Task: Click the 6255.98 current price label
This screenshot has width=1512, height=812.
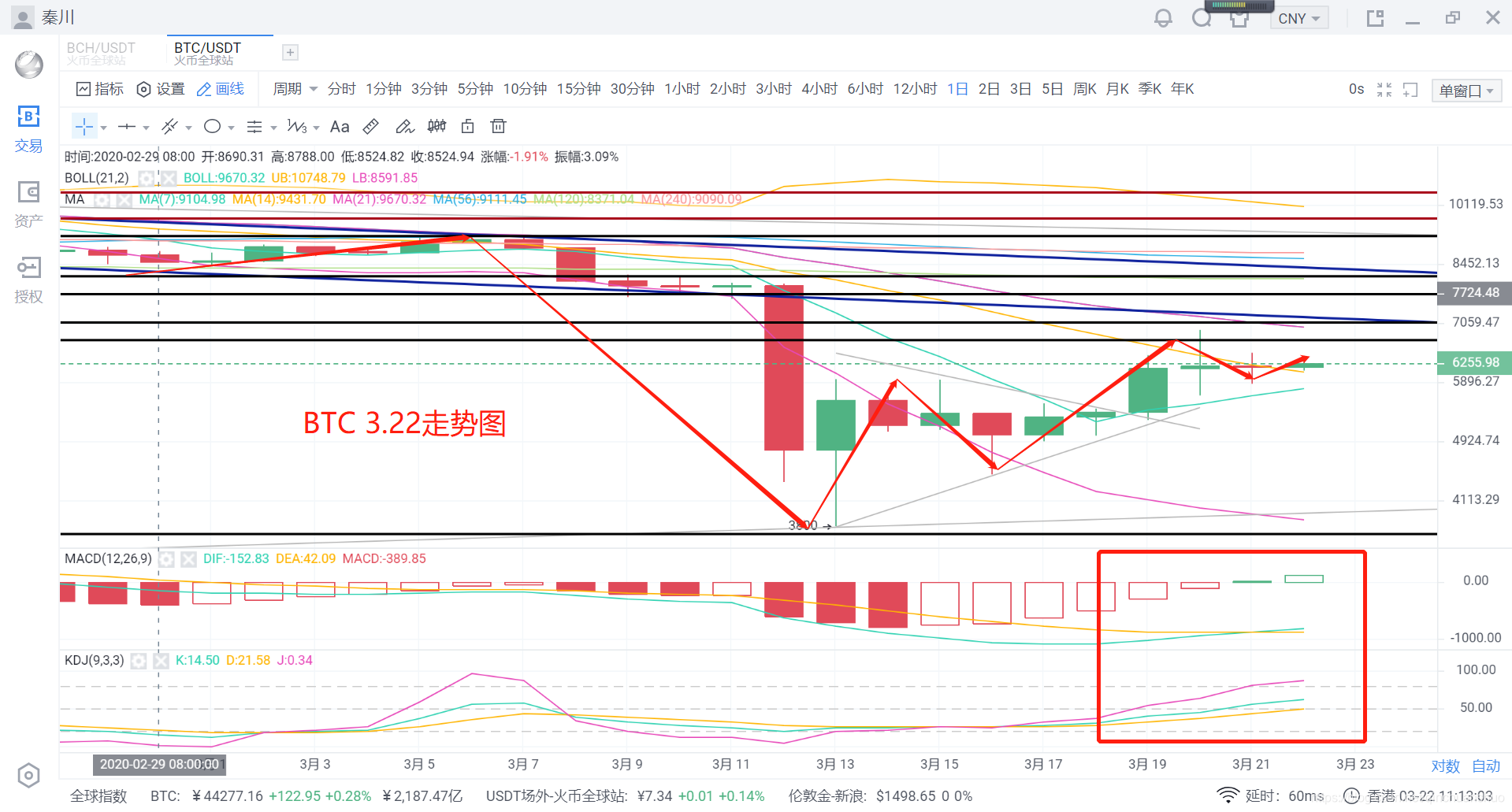Action: [x=1475, y=362]
